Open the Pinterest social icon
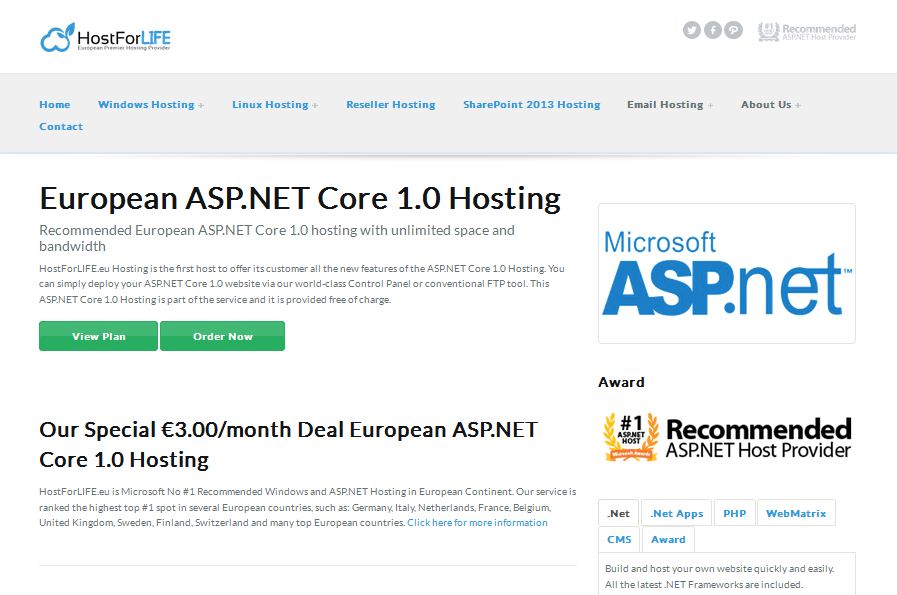 tap(733, 30)
